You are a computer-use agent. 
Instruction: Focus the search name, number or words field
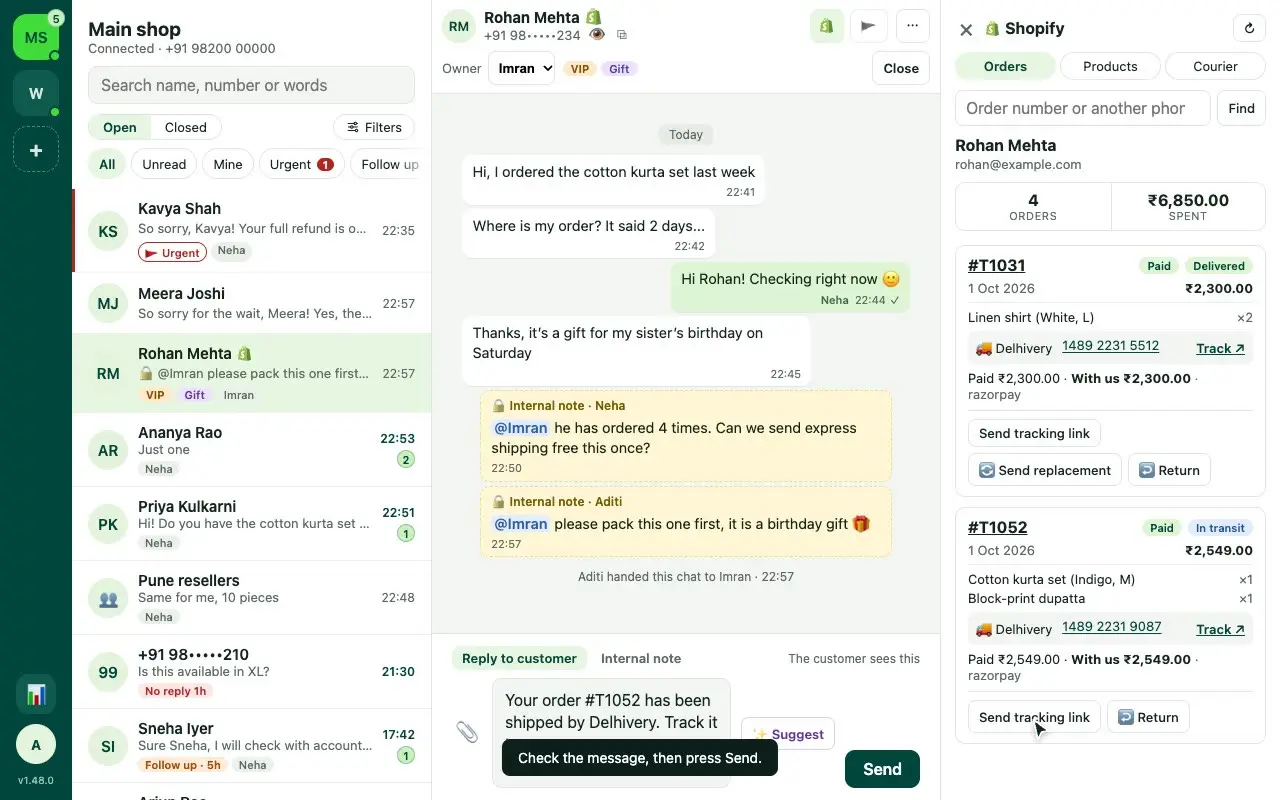click(251, 85)
